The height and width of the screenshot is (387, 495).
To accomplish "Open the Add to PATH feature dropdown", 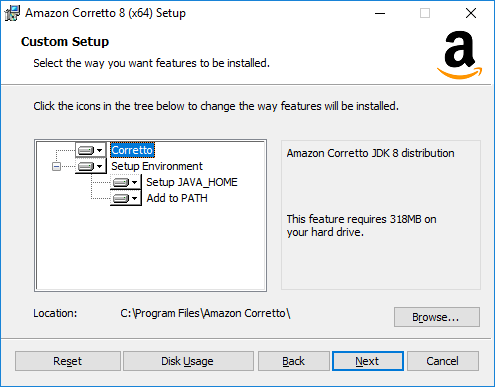I will (x=126, y=198).
